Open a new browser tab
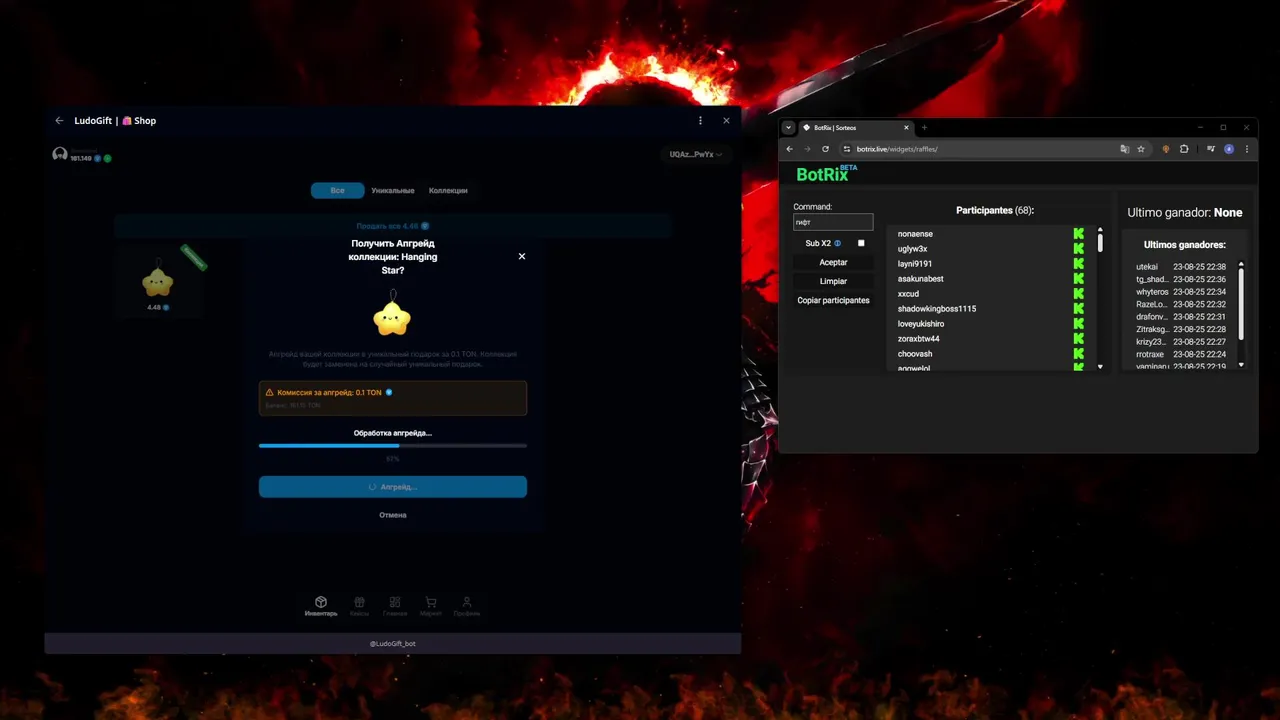Viewport: 1280px width, 720px height. [924, 128]
